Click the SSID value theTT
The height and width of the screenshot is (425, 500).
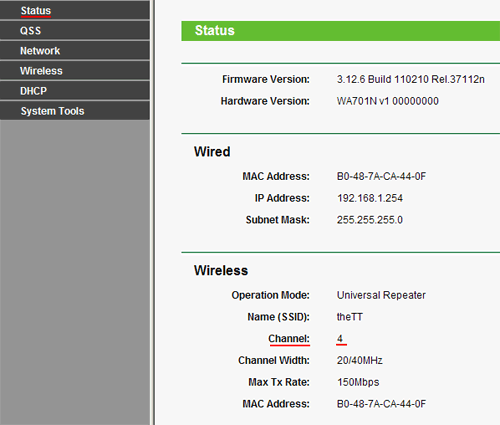pyautogui.click(x=349, y=317)
